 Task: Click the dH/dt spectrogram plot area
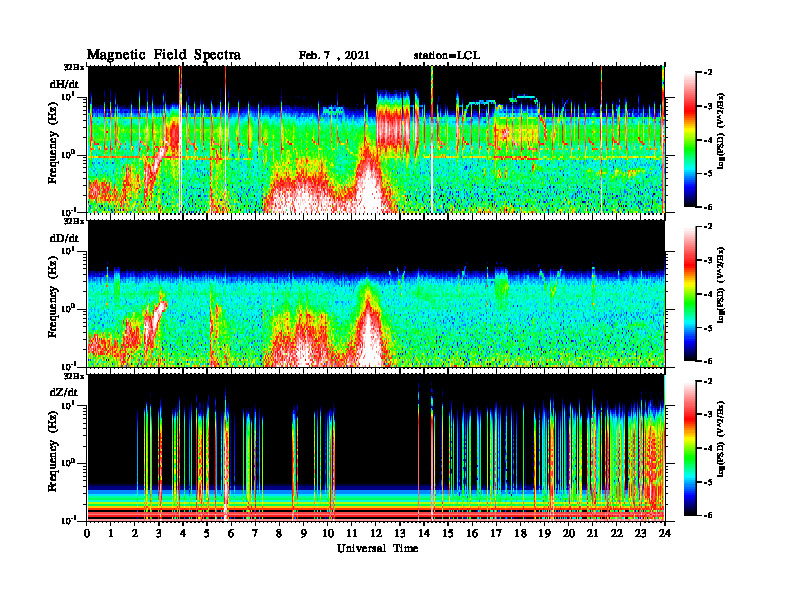point(376,139)
